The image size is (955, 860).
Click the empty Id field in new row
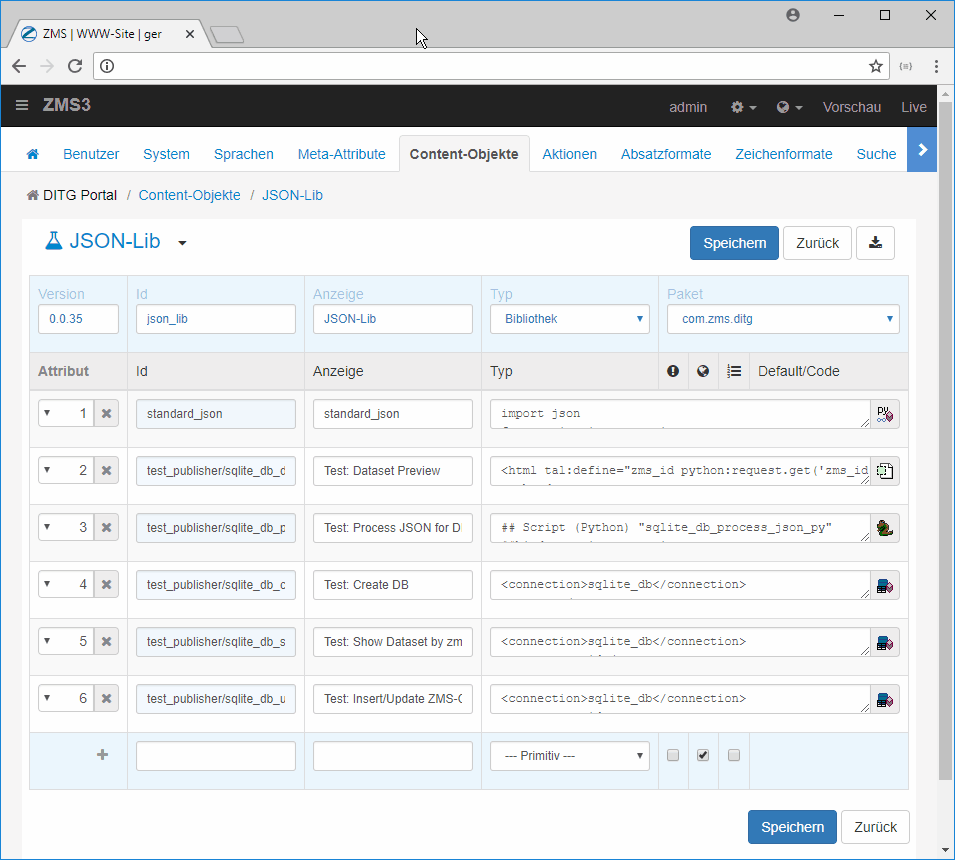216,756
